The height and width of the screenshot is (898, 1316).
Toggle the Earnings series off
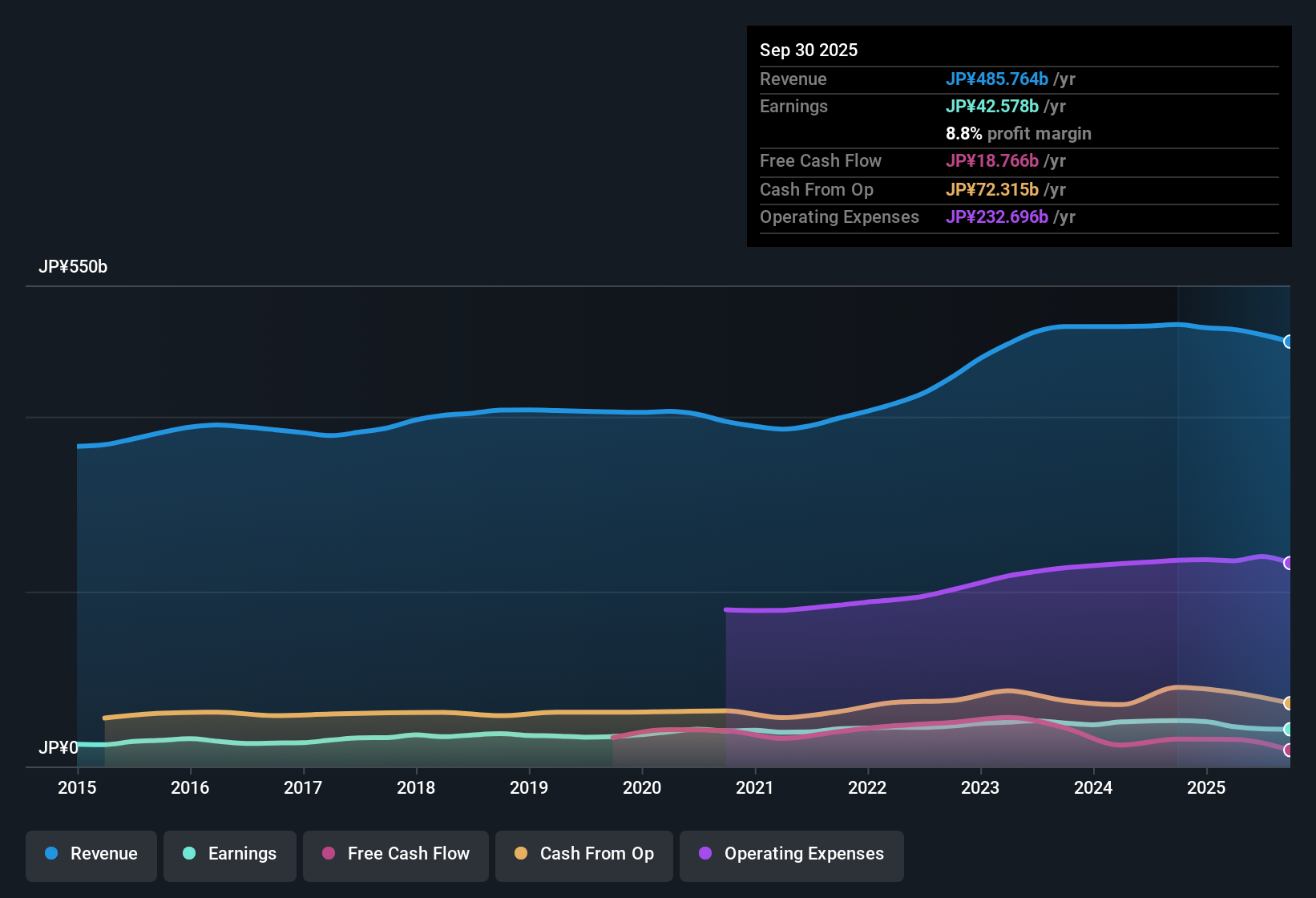230,854
